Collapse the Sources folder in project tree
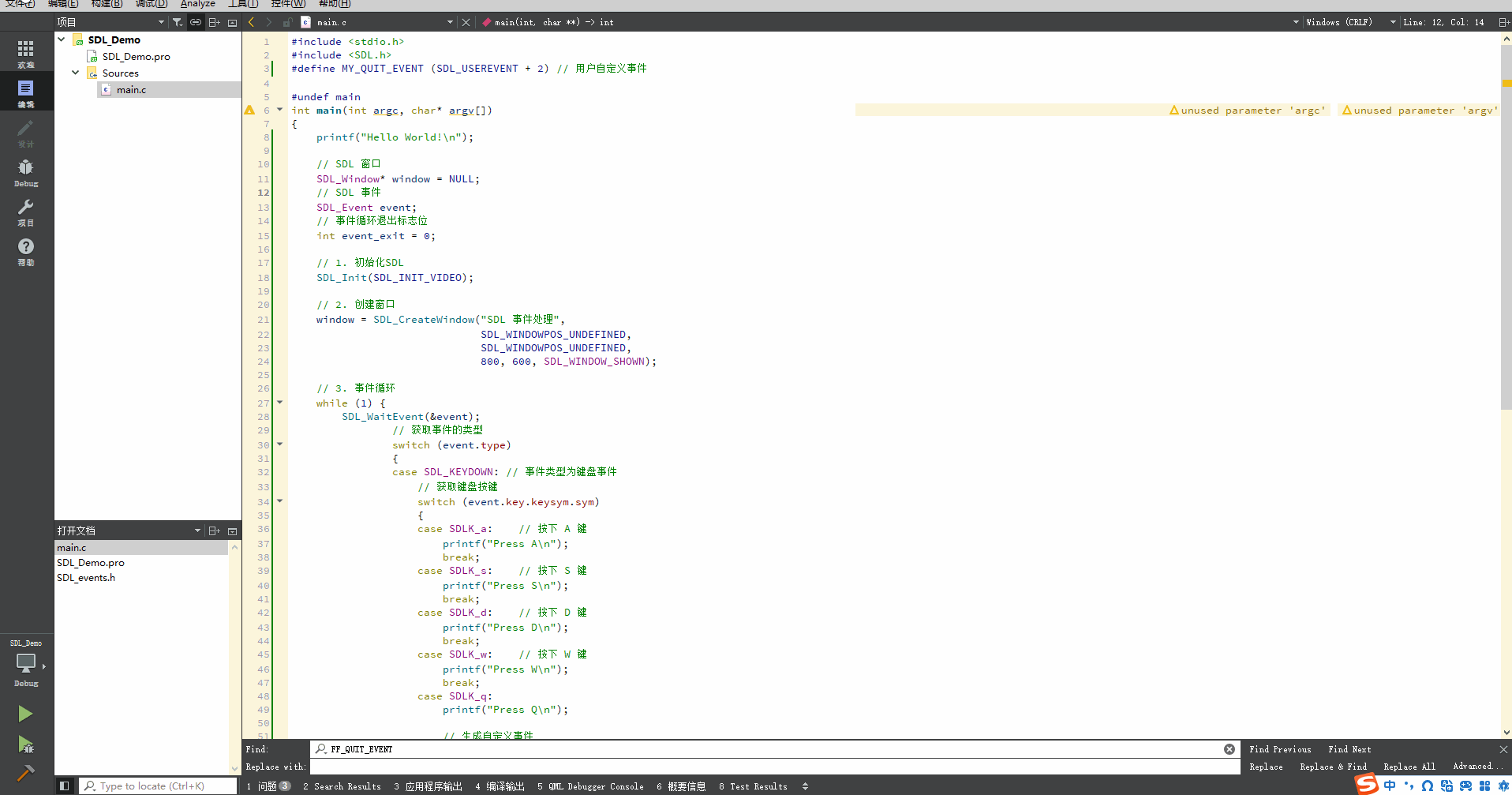Screen dimensions: 1512x795 [75, 72]
